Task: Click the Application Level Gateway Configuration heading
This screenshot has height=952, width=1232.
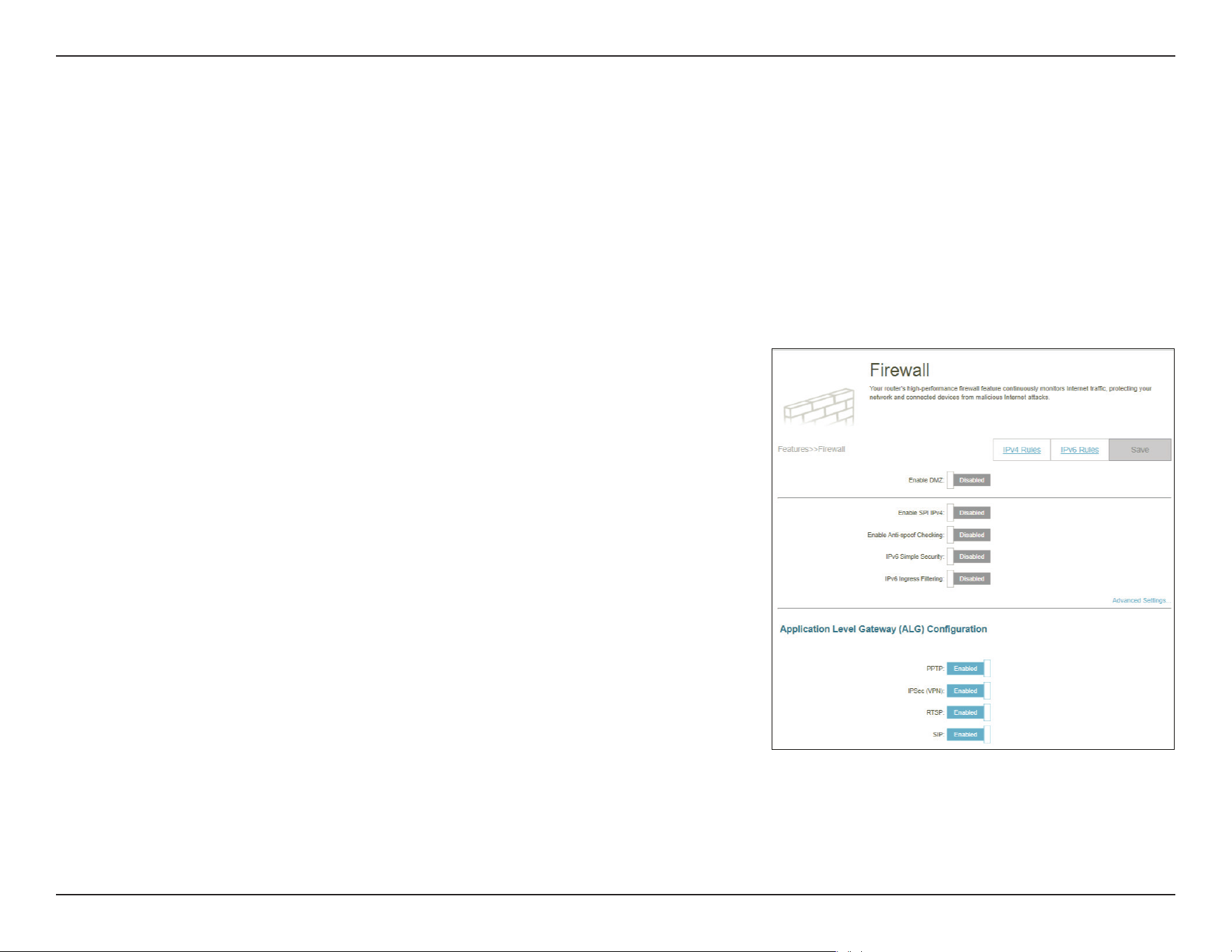Action: pyautogui.click(x=884, y=630)
